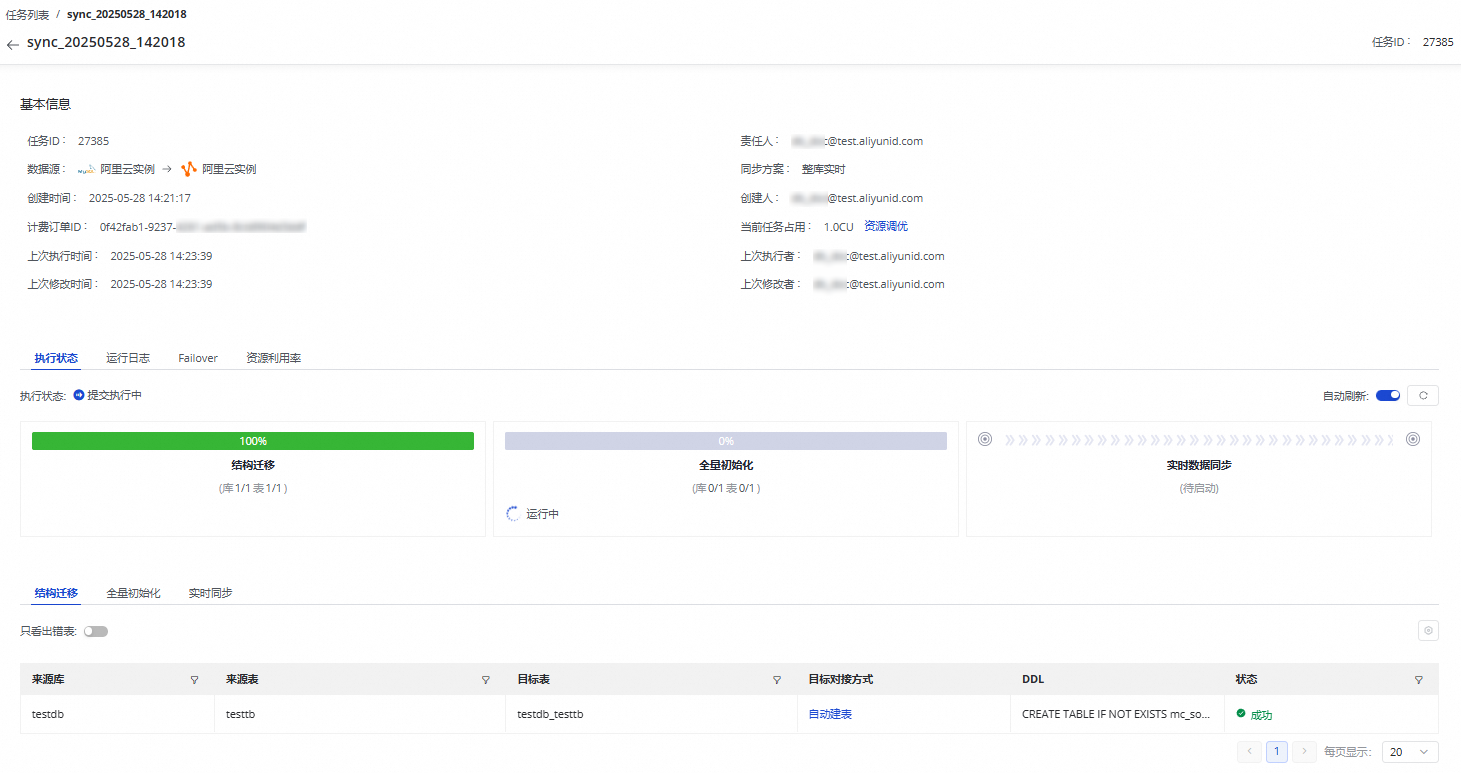Click the 整库实时 sync plan value
This screenshot has height=773, width=1461.
click(823, 169)
